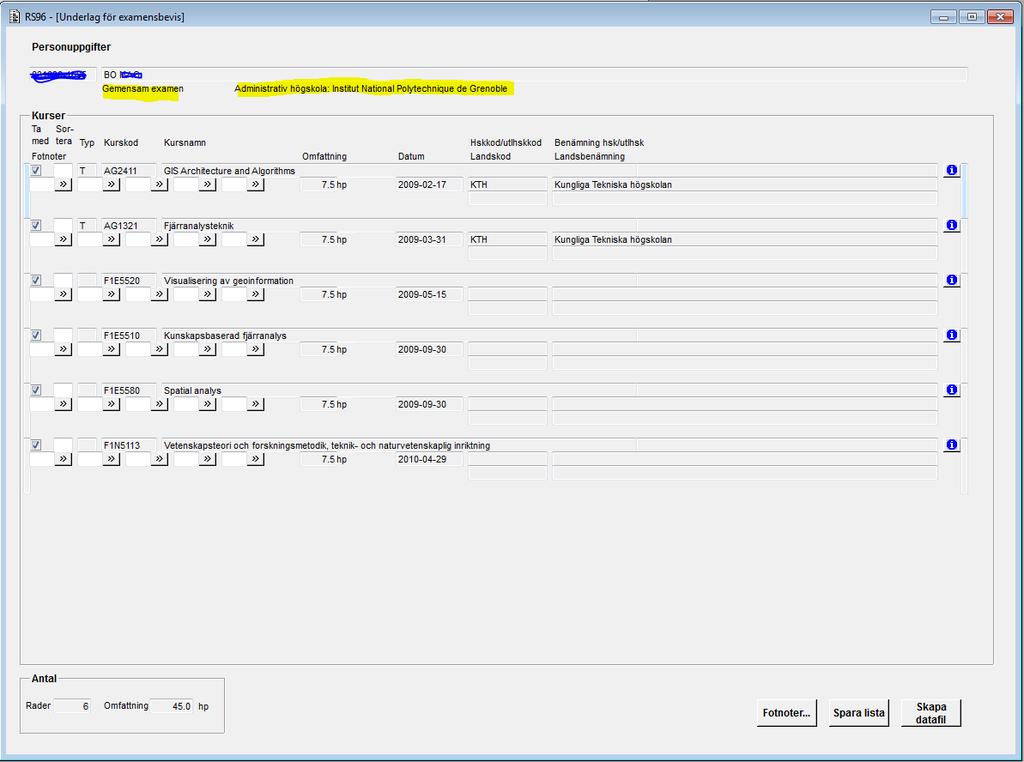Click the Omfattning total field showing 45.0
The image size is (1024, 762).
coord(172,706)
